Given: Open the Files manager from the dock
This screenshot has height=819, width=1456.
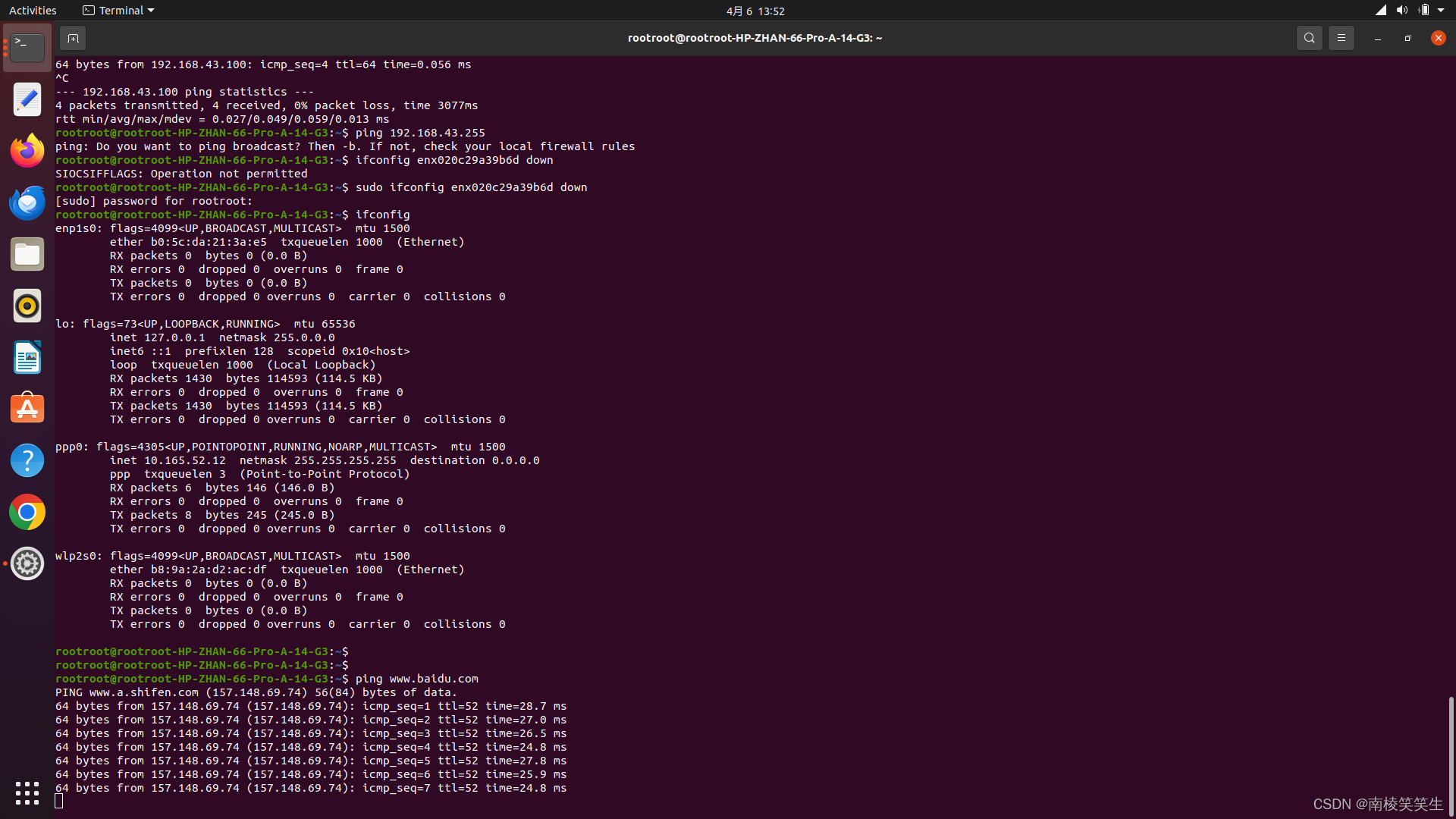Looking at the screenshot, I should (27, 254).
